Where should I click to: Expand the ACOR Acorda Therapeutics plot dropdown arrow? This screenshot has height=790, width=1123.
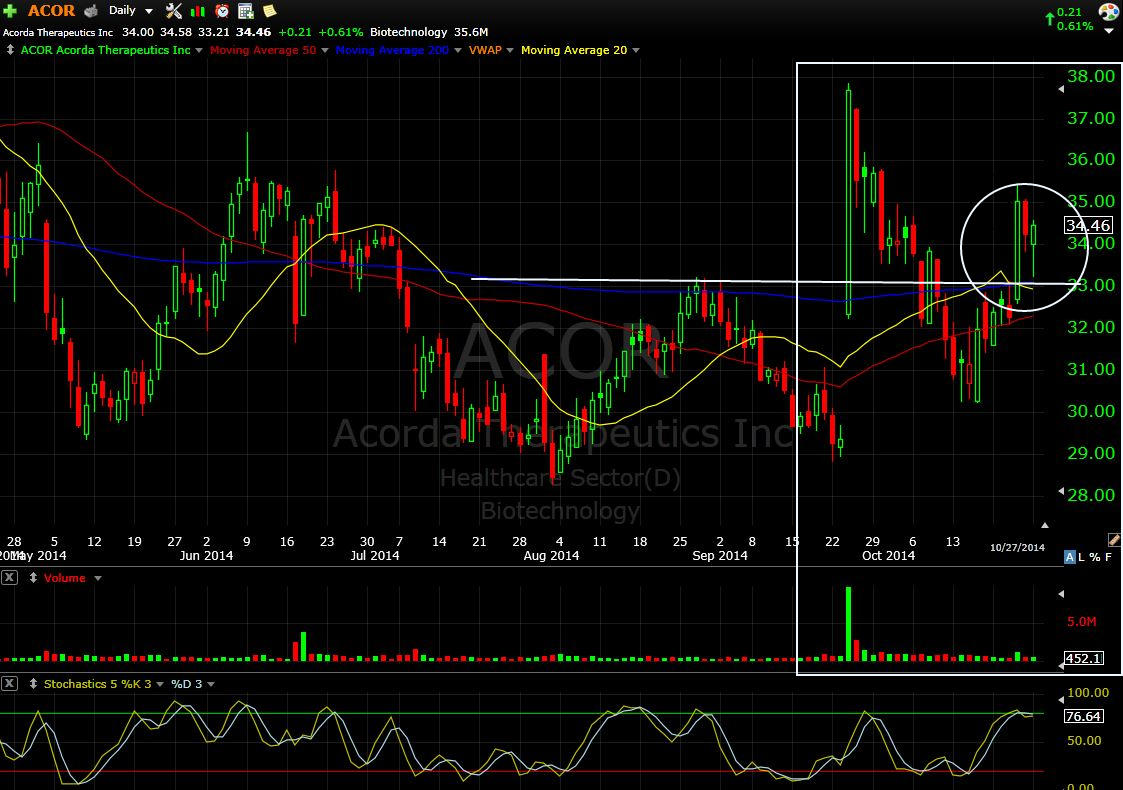tap(198, 51)
